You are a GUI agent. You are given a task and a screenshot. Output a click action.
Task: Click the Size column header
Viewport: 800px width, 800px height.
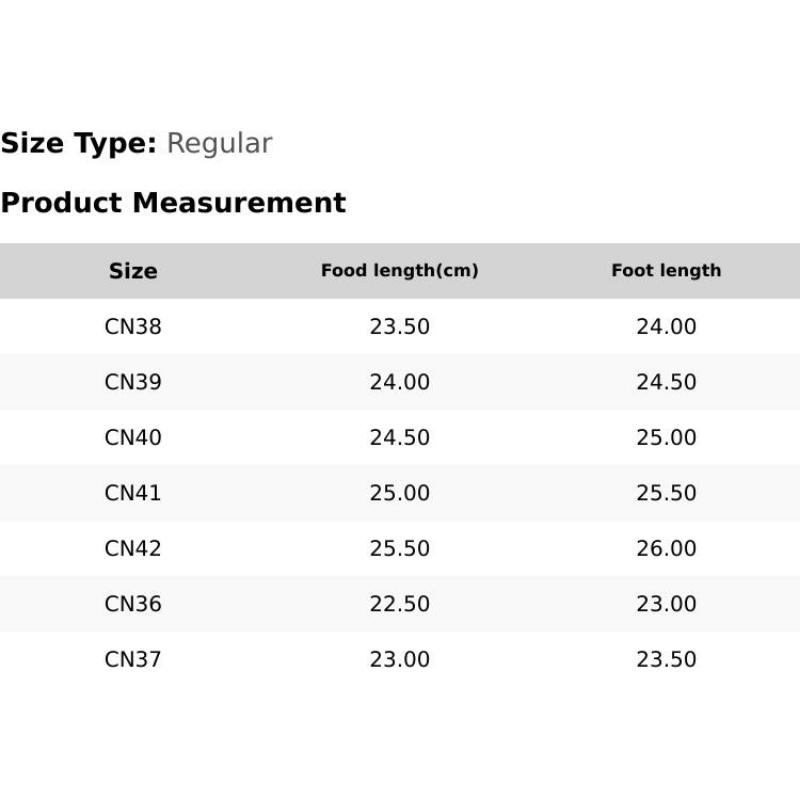[133, 271]
